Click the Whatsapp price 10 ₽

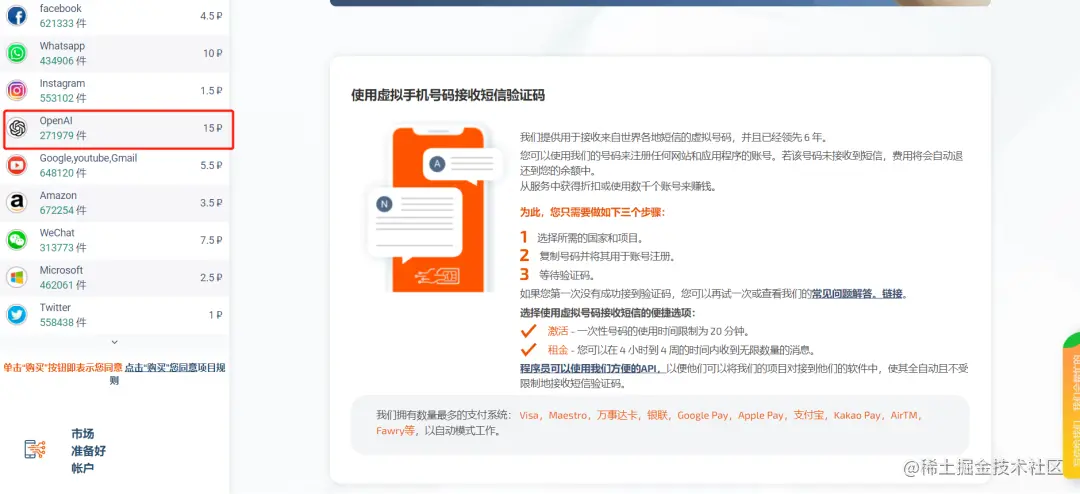click(212, 53)
